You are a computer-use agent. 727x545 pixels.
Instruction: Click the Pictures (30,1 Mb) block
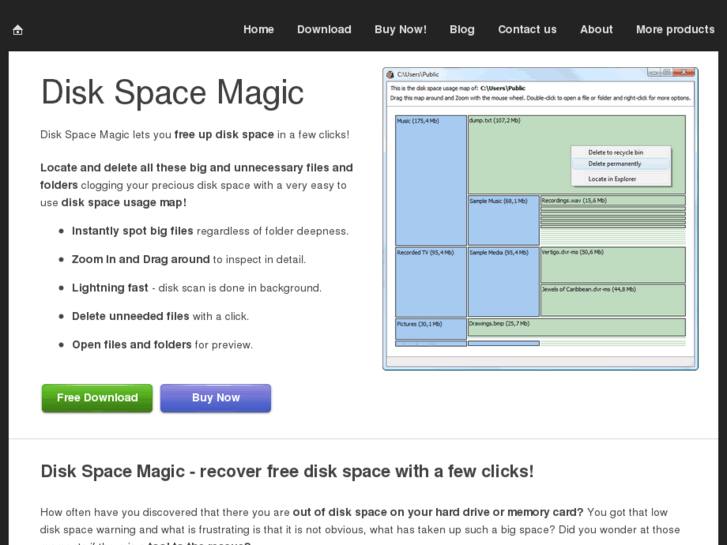[x=431, y=329]
